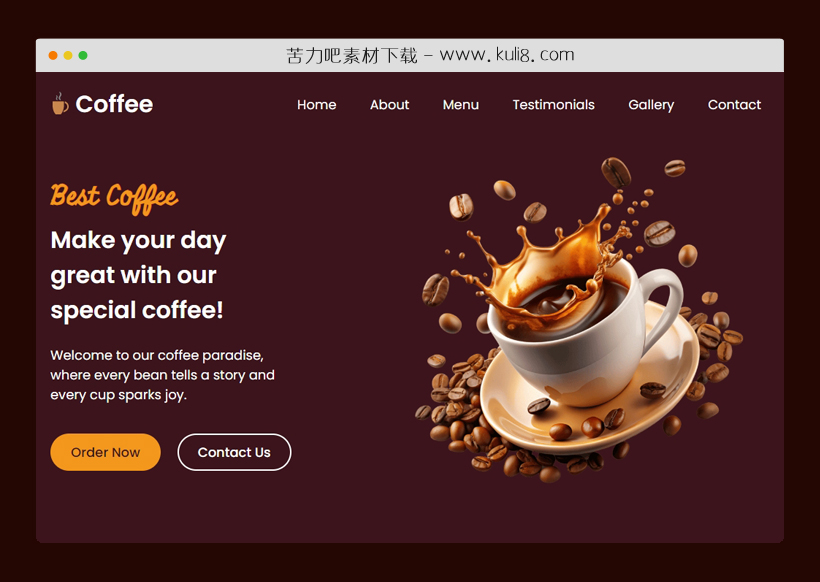Viewport: 820px width, 582px height.
Task: Go to the About section
Action: pyautogui.click(x=389, y=105)
